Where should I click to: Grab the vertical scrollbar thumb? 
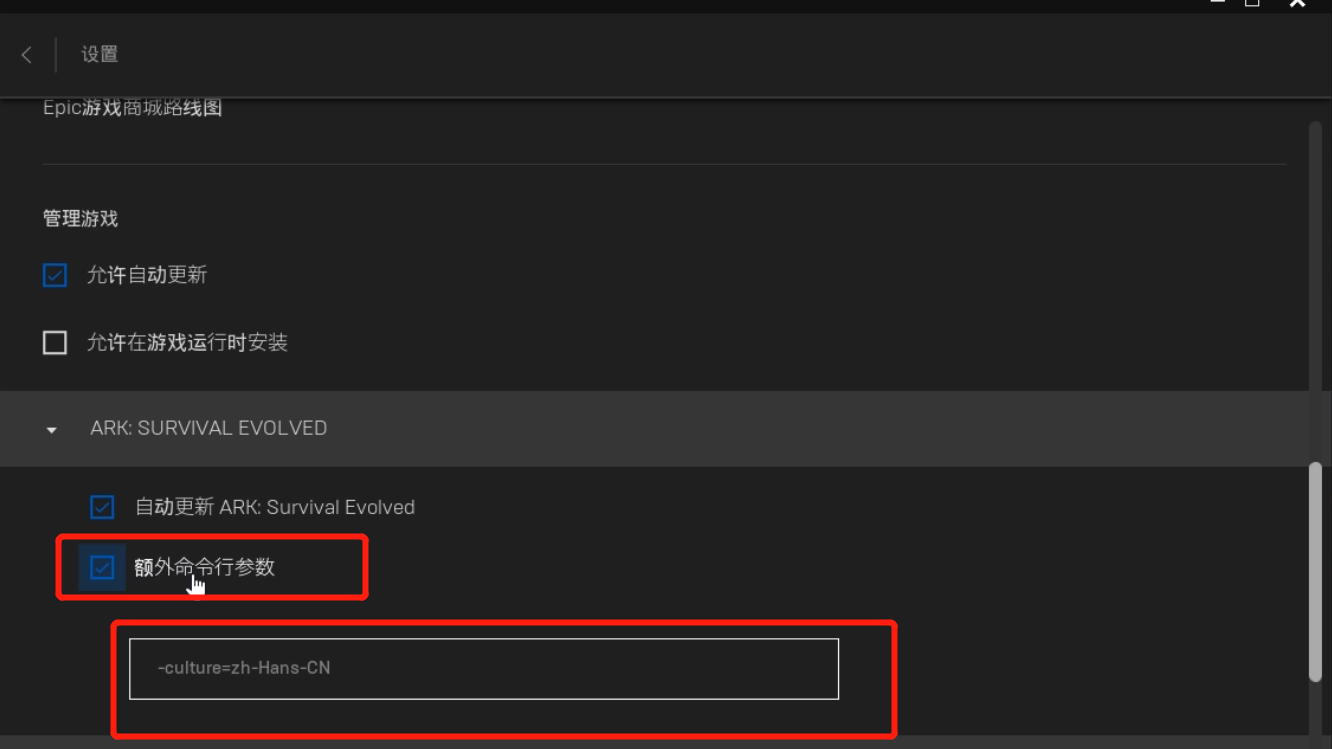1316,571
